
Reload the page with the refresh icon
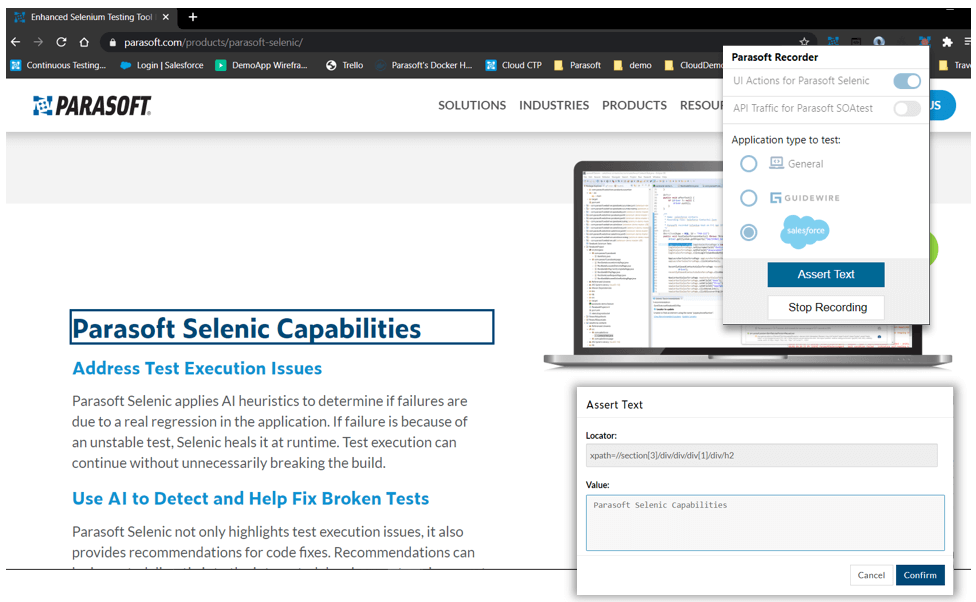[61, 42]
